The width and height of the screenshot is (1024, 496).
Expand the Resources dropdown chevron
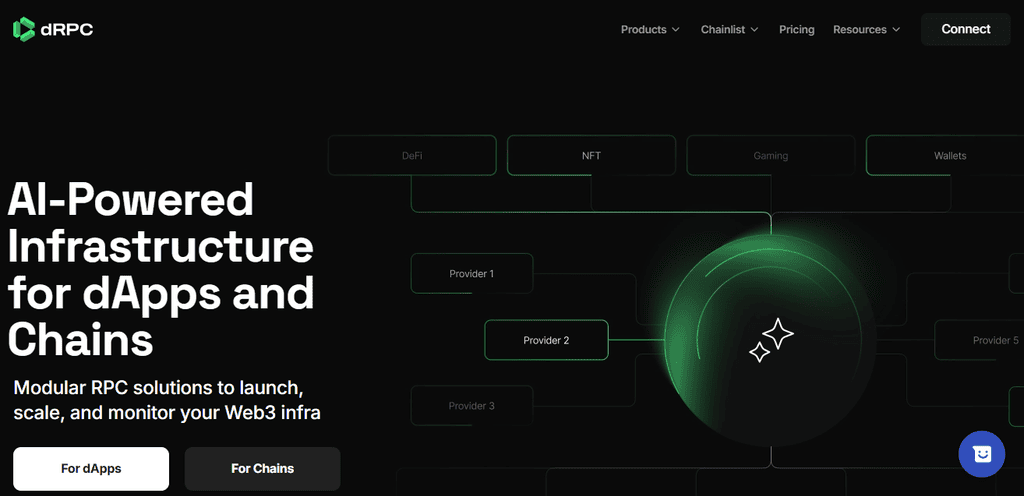coord(896,30)
